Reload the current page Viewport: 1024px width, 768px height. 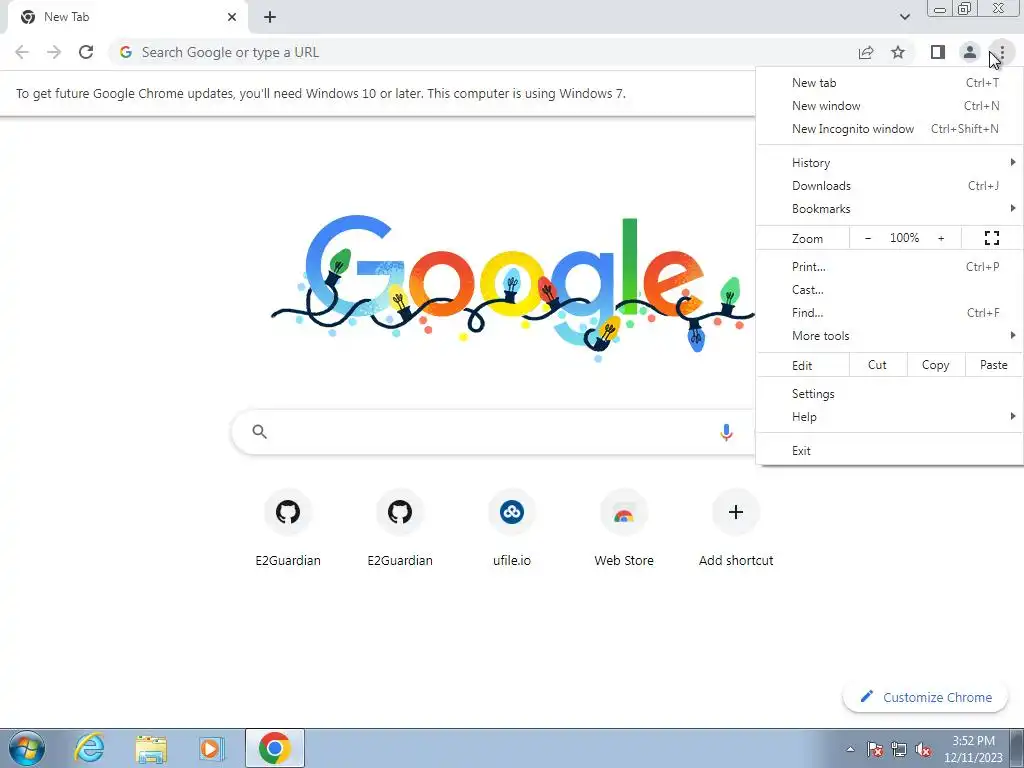(86, 52)
